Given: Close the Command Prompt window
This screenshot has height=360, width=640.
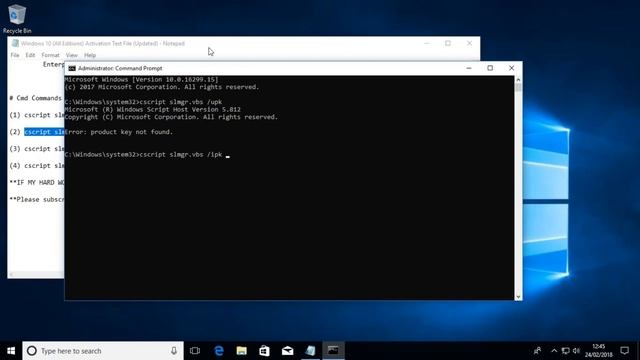Looking at the screenshot, I should 511,68.
